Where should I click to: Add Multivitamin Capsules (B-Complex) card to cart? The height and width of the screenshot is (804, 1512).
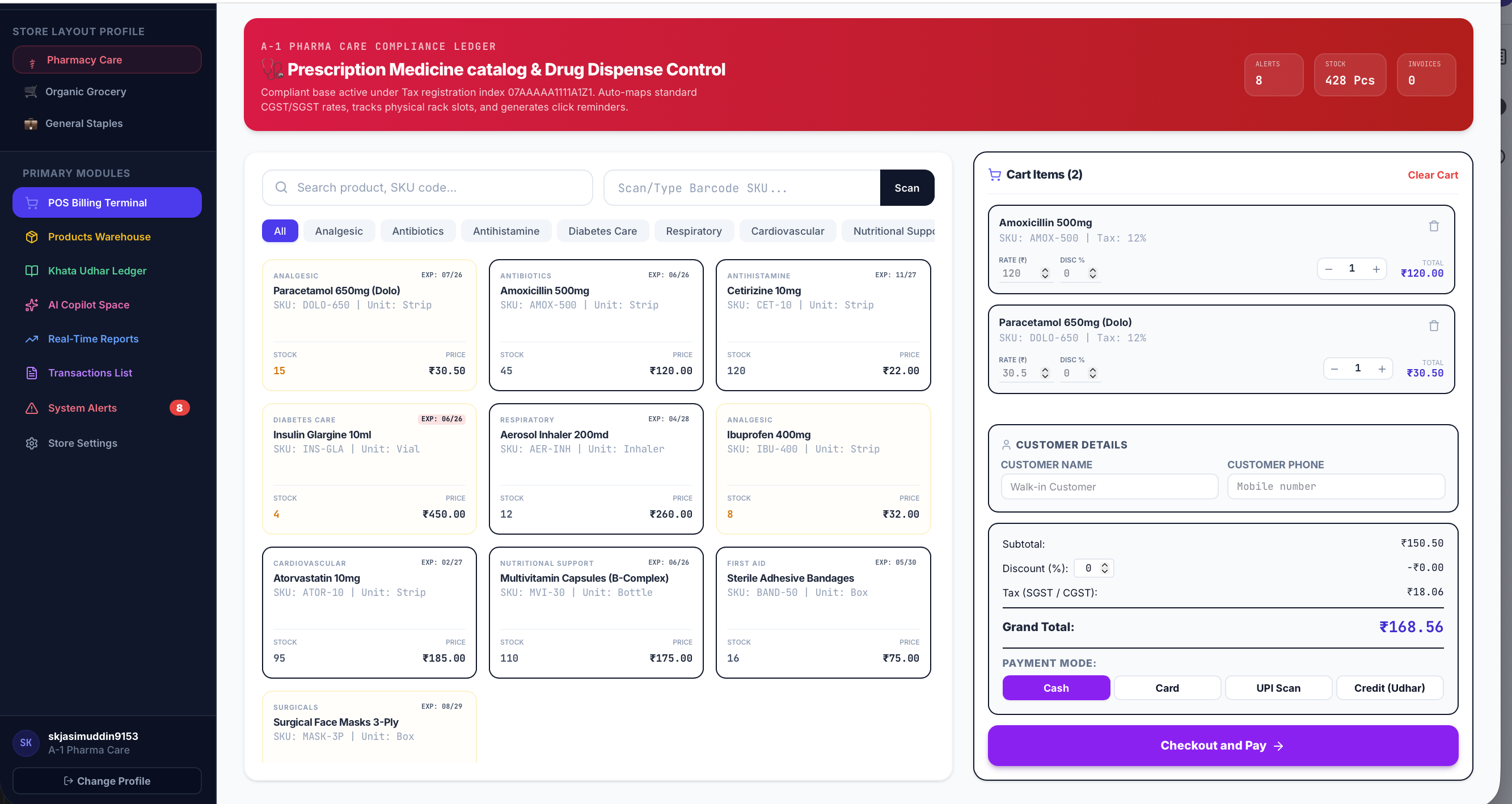click(x=595, y=612)
